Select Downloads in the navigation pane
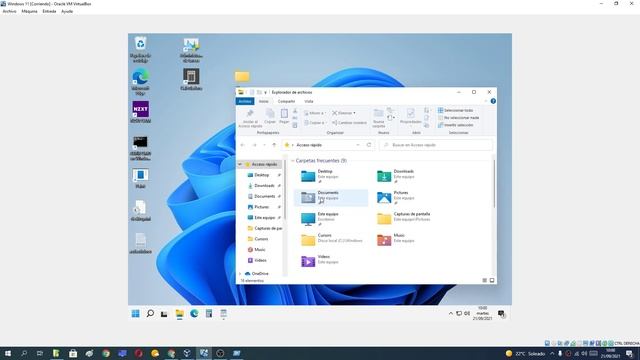This screenshot has width=640, height=360. tap(264, 185)
